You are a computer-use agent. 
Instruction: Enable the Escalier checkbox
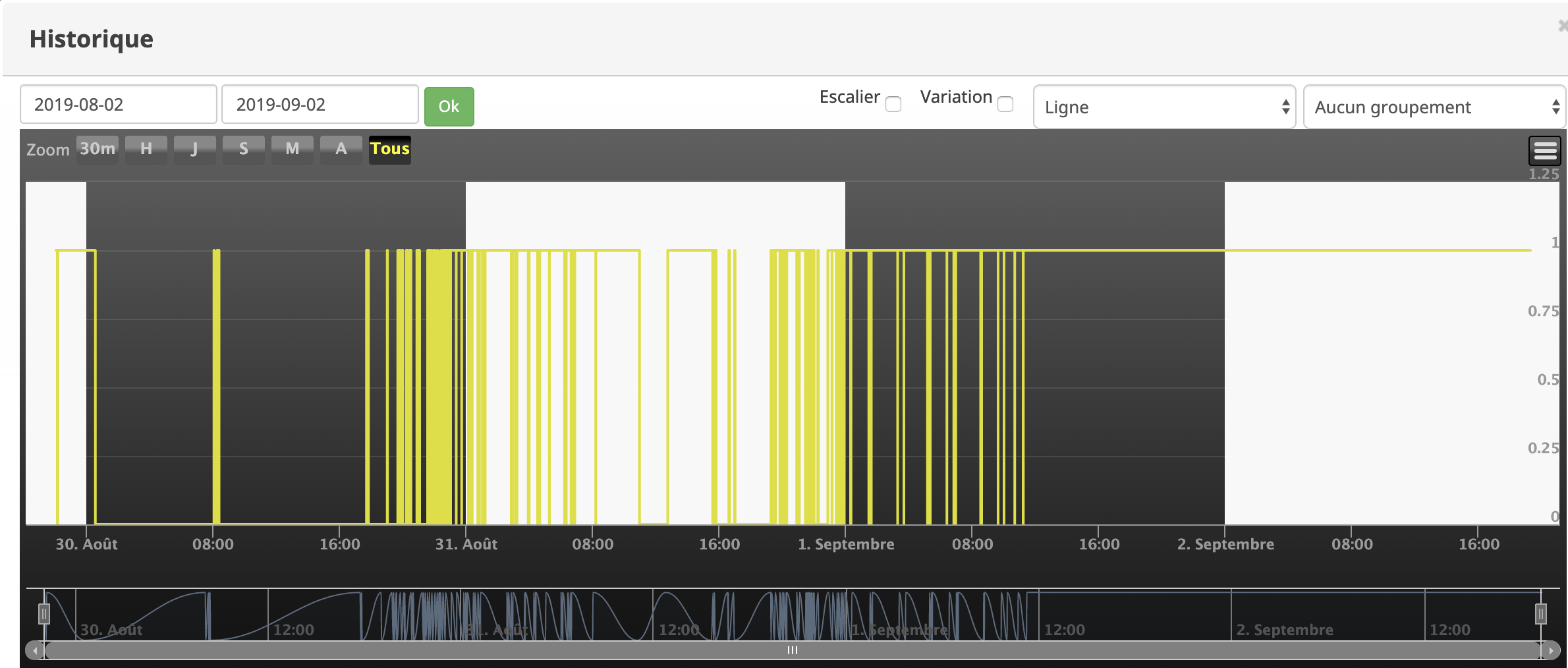click(893, 104)
